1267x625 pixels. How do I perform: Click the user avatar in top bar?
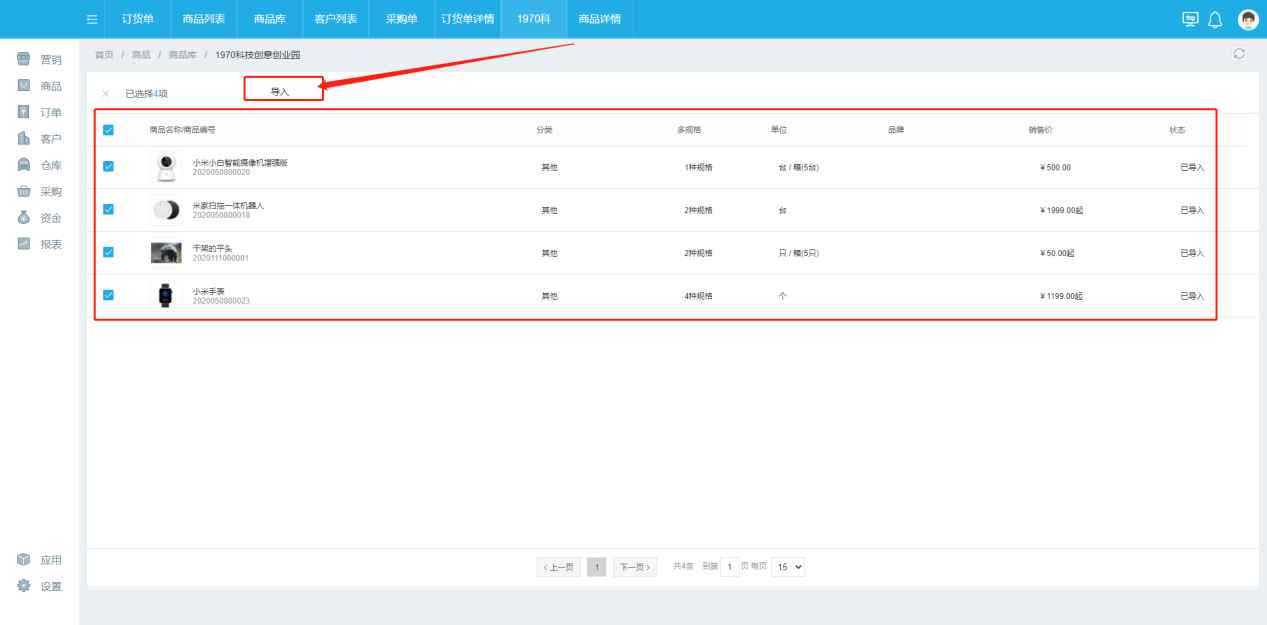coord(1247,19)
